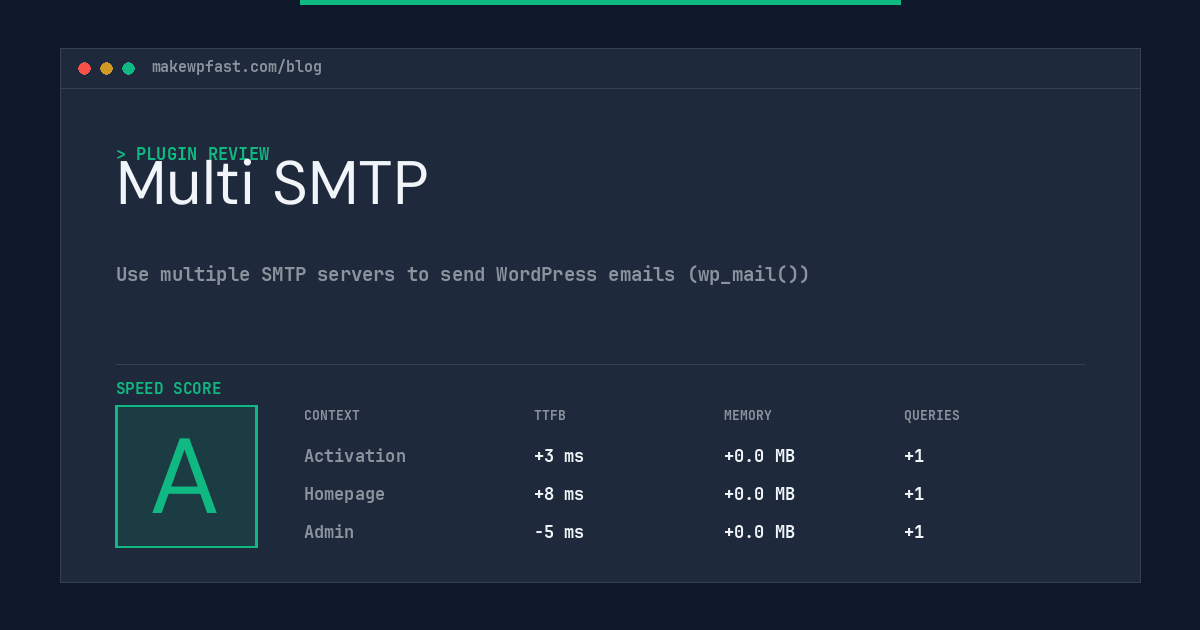Click the 'SPEED SCORE' label

click(169, 389)
